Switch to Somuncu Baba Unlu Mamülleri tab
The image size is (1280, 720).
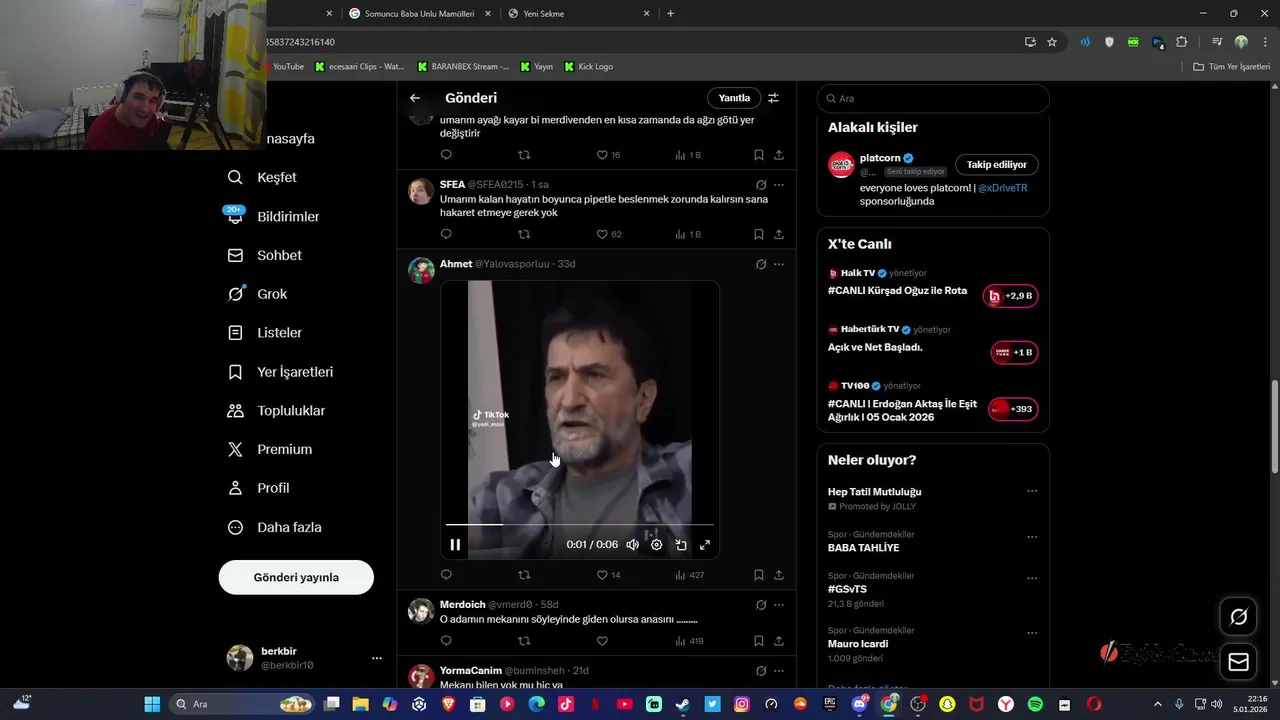click(x=420, y=13)
